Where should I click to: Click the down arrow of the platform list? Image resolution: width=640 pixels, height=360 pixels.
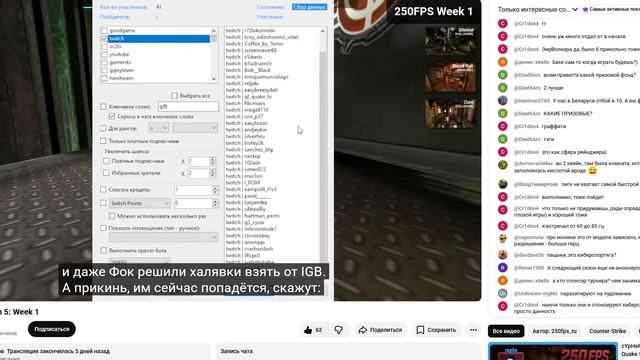(213, 78)
